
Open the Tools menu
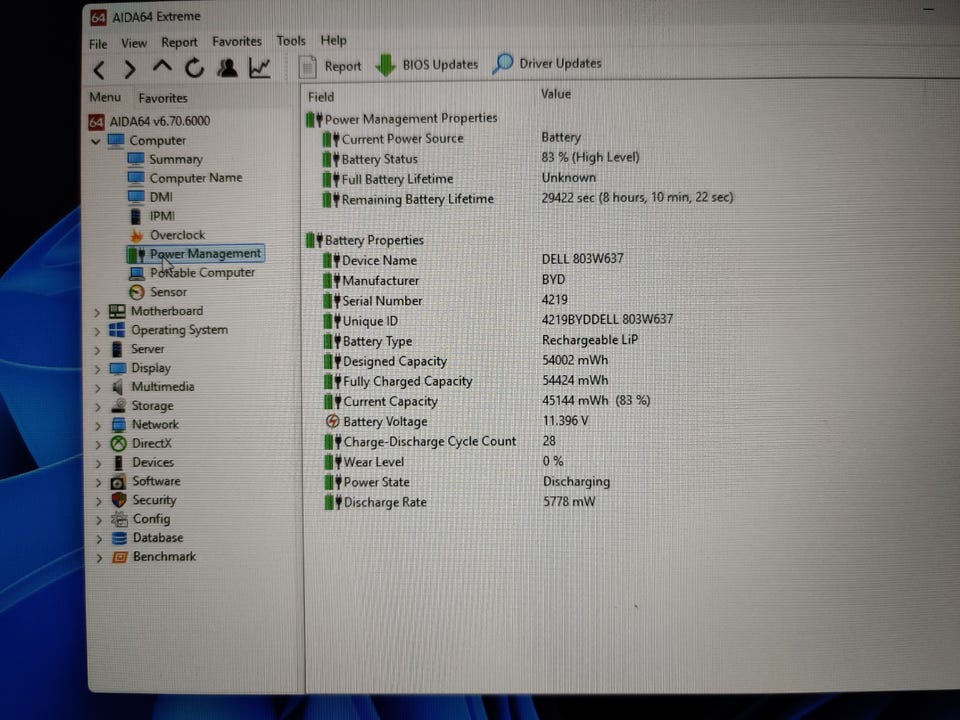tap(291, 40)
